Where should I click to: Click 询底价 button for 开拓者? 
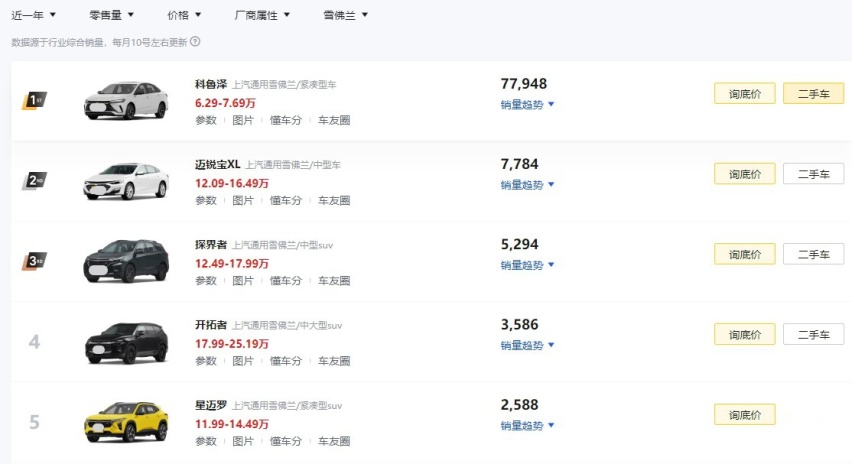point(744,334)
